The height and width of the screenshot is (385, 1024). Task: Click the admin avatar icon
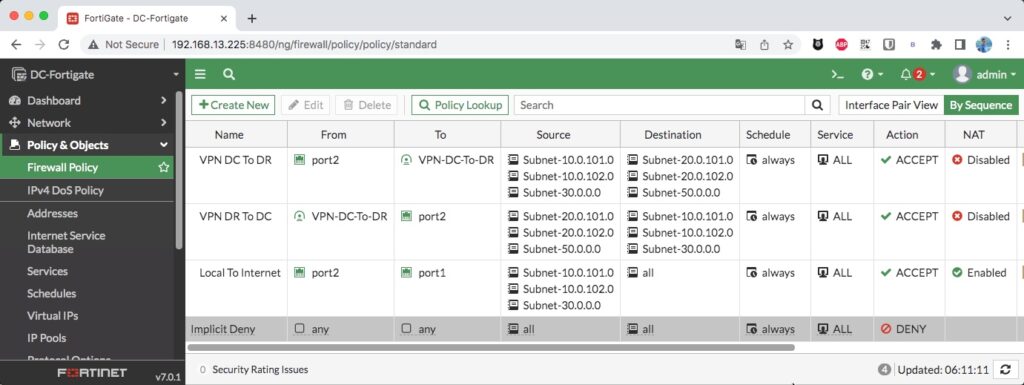click(962, 74)
